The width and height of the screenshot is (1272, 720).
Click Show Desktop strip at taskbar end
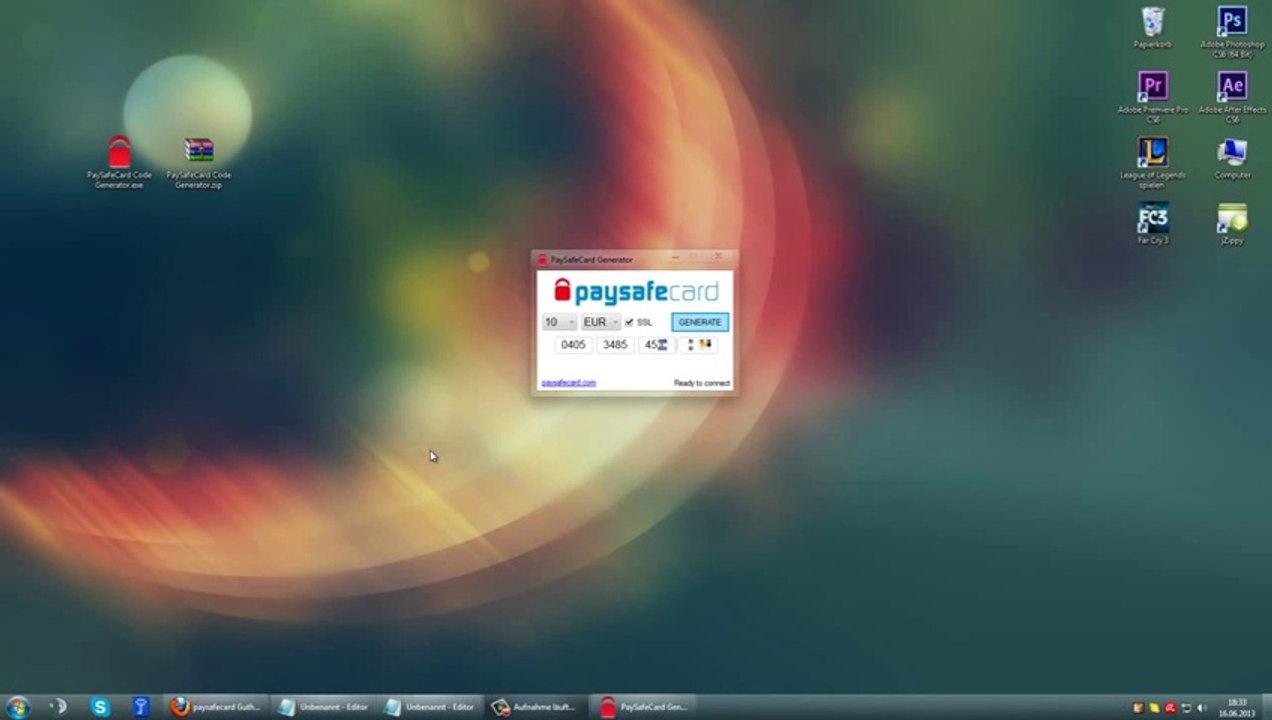pyautogui.click(x=1266, y=708)
